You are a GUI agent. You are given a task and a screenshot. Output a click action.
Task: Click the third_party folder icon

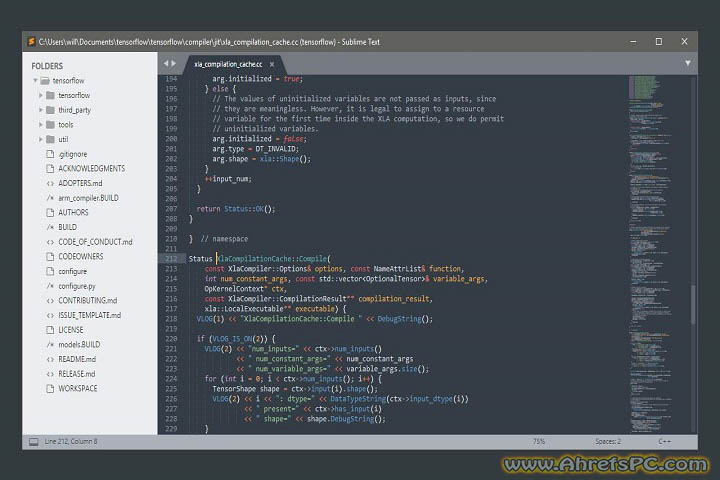point(51,110)
